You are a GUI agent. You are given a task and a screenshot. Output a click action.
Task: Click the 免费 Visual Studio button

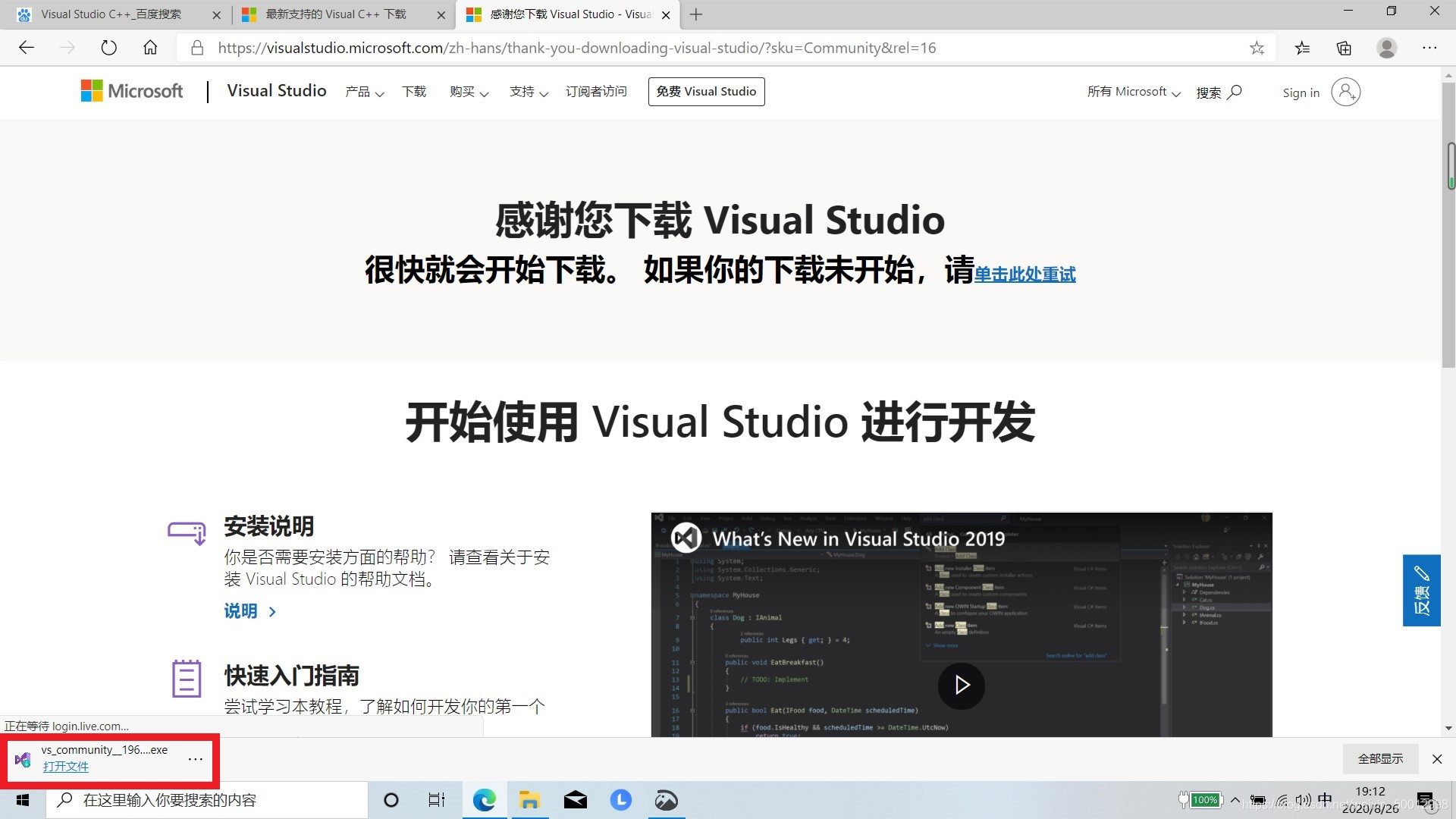point(706,92)
